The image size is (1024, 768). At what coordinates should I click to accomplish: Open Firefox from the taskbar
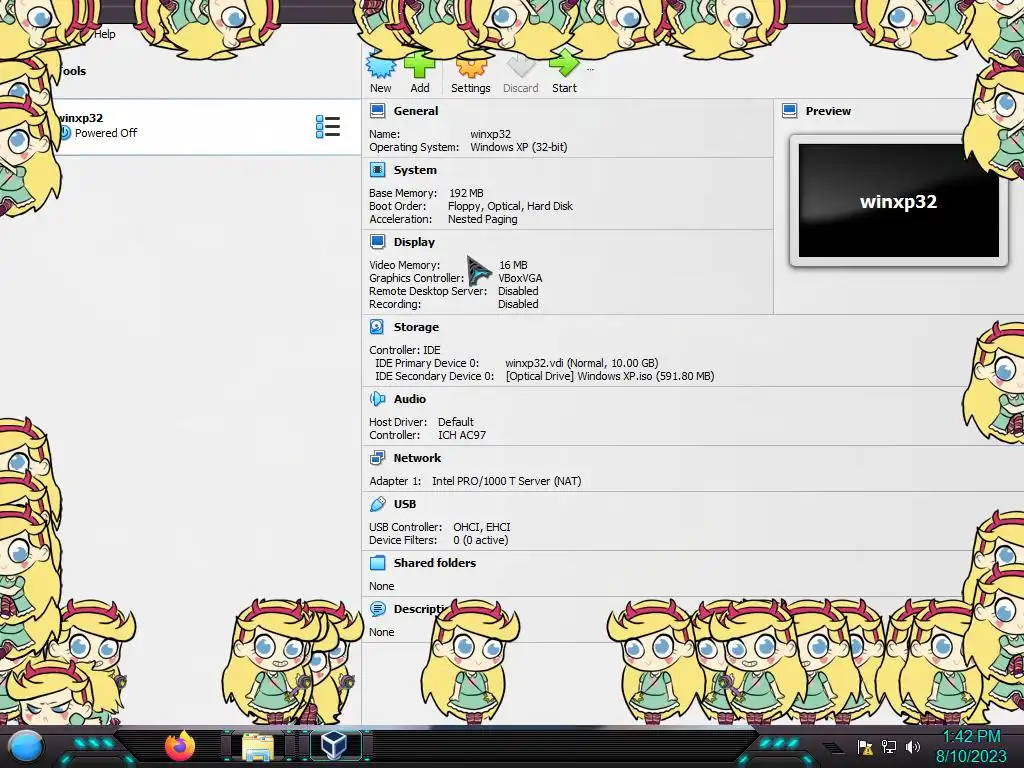pos(180,746)
